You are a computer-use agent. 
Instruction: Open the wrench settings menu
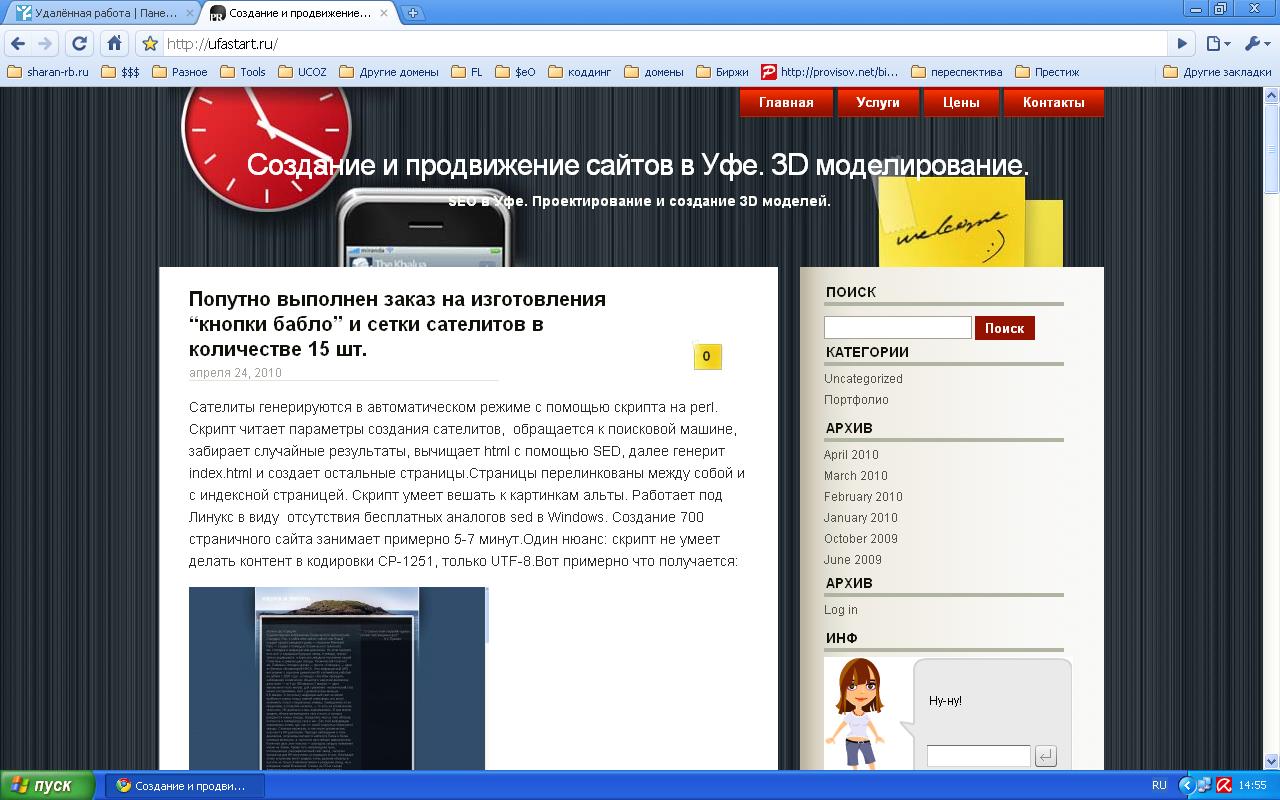click(1253, 43)
